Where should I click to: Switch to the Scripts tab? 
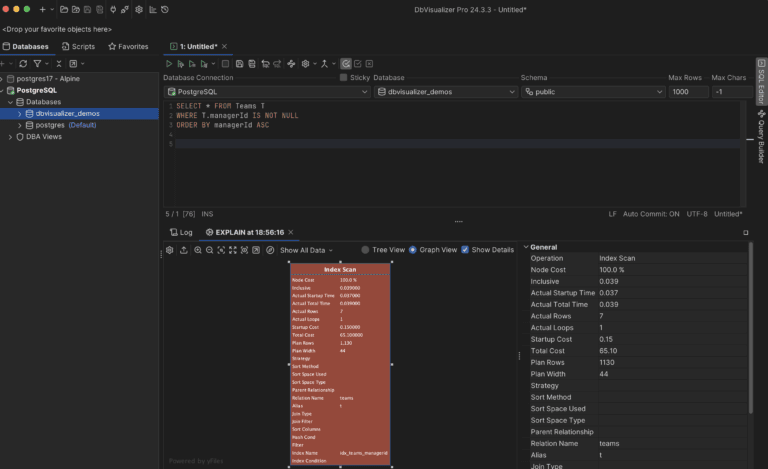[x=78, y=47]
